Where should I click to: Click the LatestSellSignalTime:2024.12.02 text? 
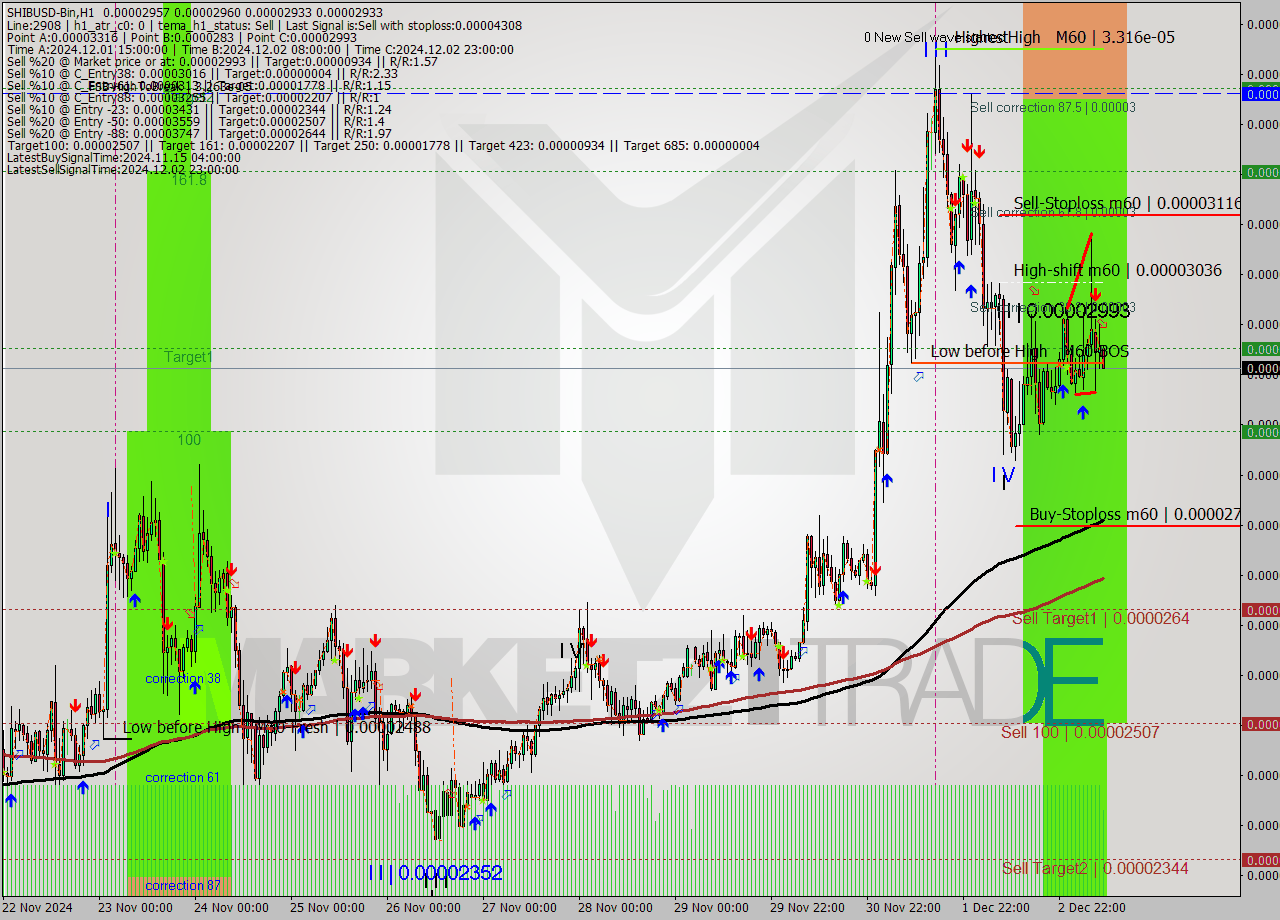tap(122, 169)
